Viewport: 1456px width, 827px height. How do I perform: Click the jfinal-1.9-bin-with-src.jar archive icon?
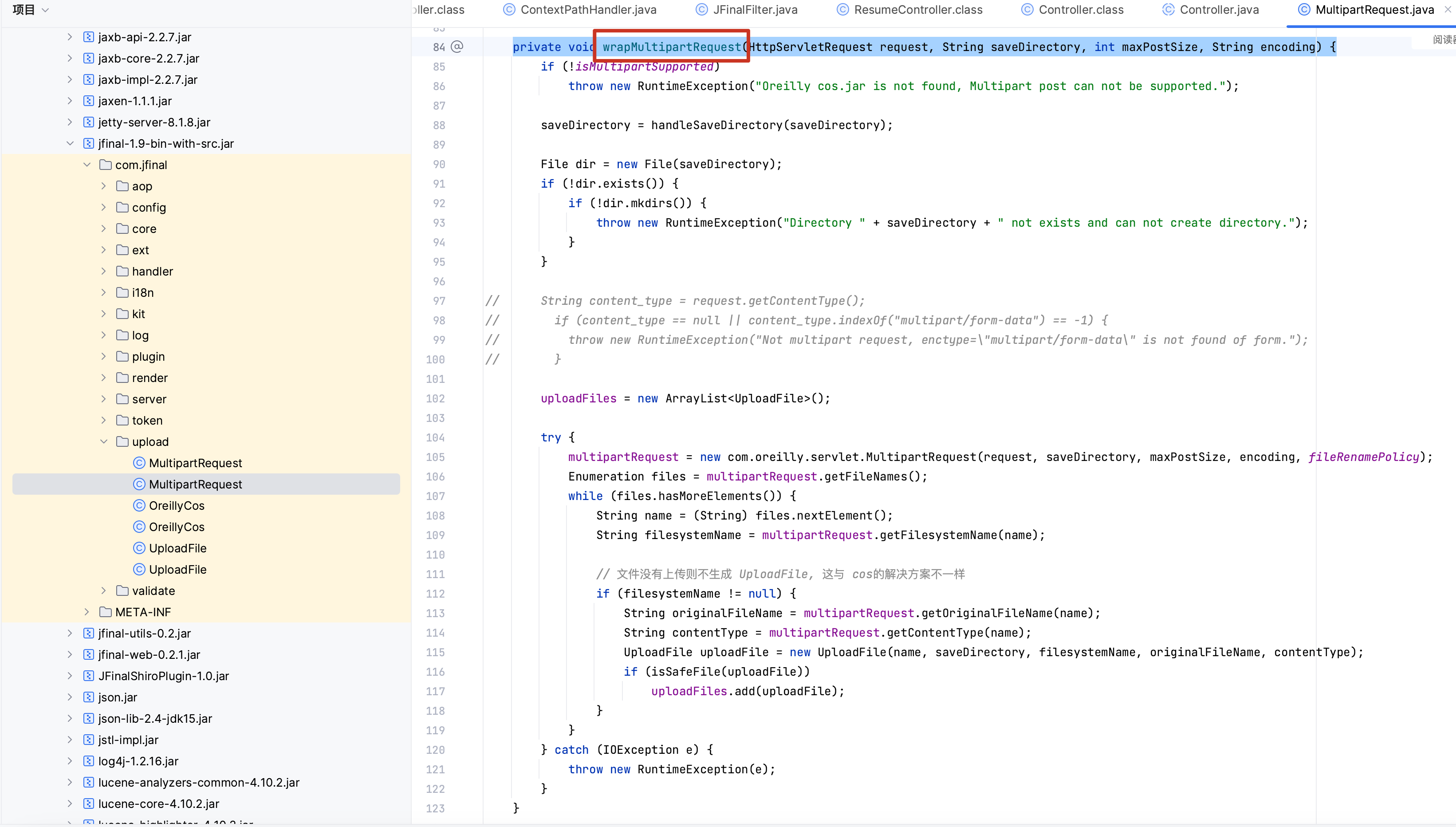coord(89,144)
